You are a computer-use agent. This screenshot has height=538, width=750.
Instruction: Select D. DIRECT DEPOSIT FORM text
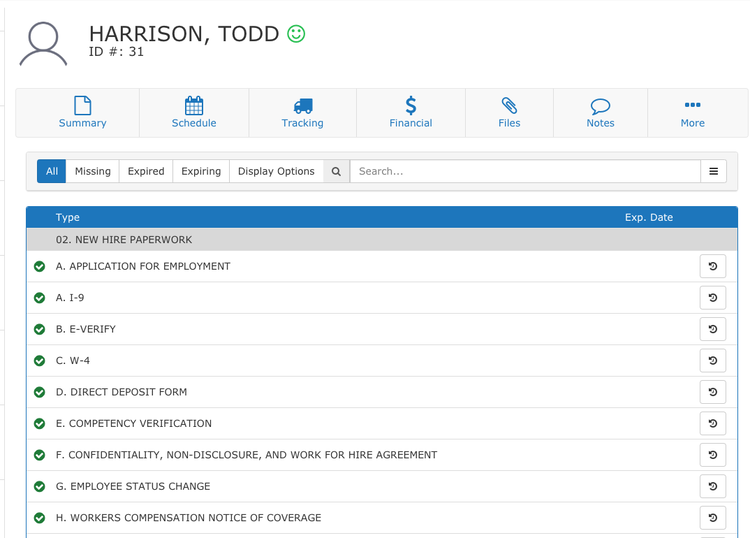pos(121,392)
